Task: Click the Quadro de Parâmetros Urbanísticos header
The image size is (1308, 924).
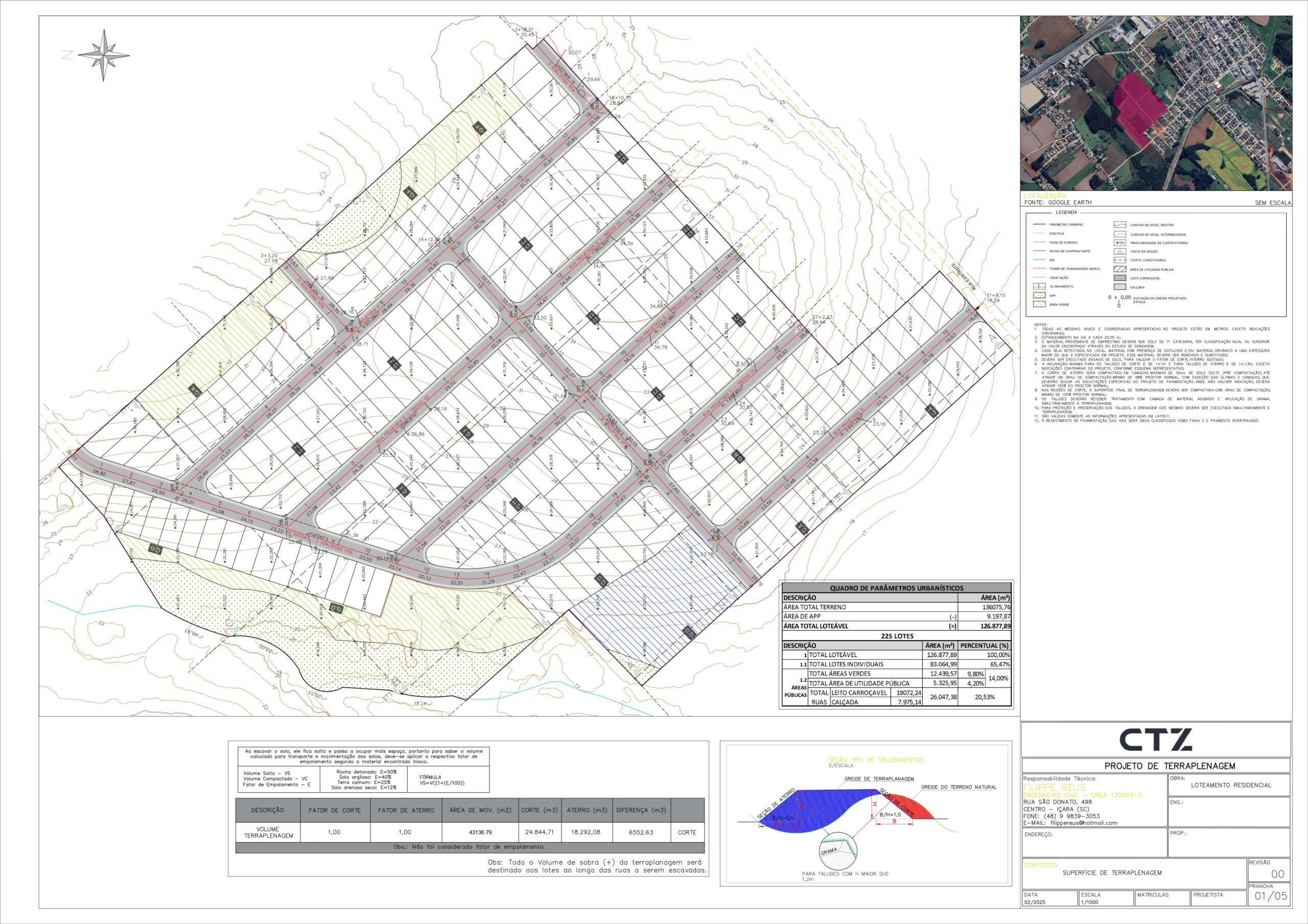Action: (896, 588)
